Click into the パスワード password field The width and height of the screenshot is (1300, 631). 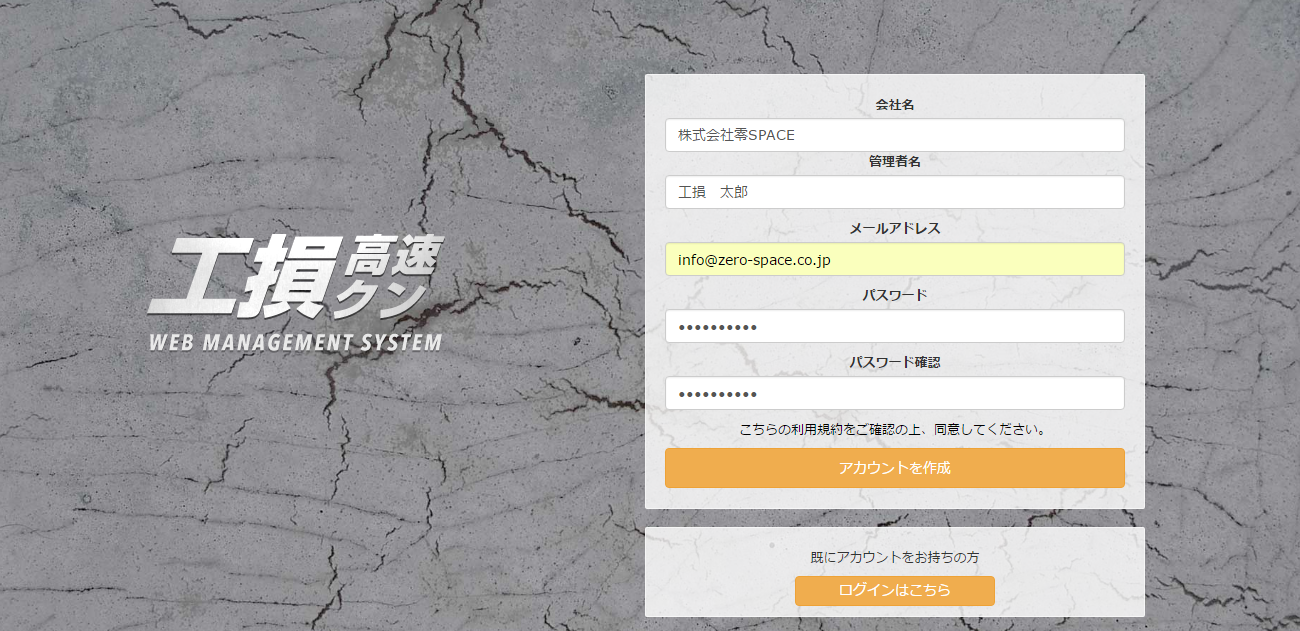(895, 326)
